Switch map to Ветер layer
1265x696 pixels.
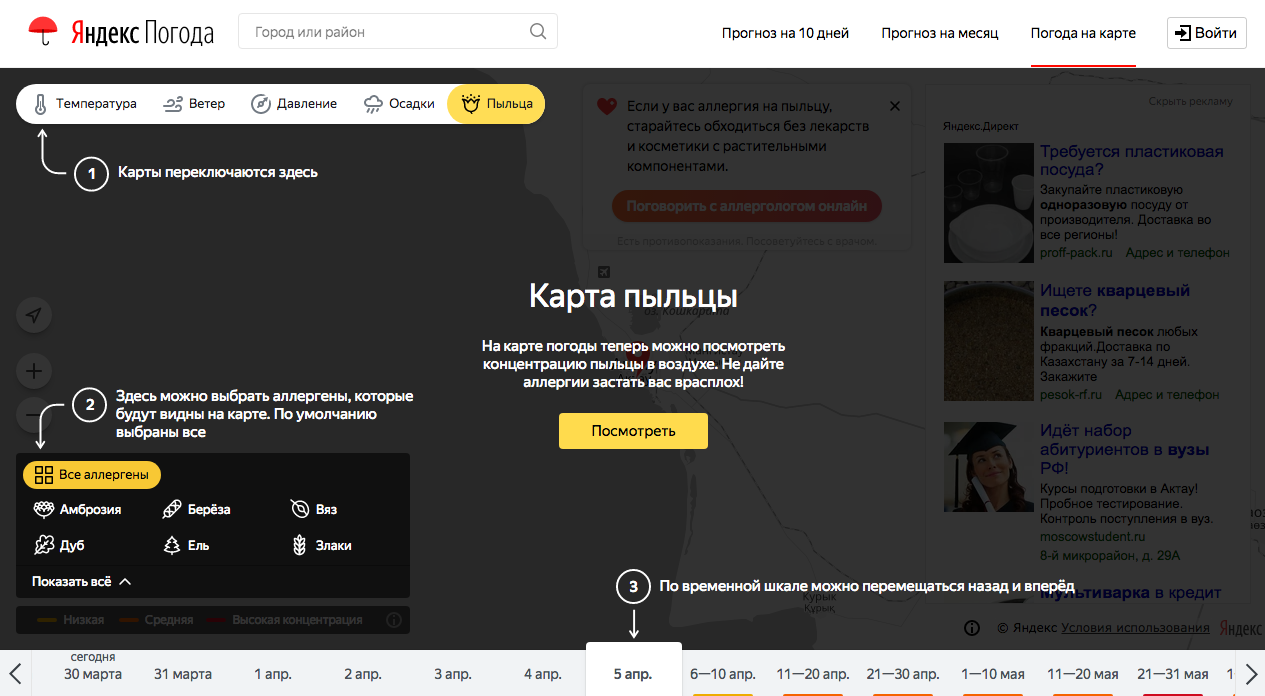click(194, 103)
